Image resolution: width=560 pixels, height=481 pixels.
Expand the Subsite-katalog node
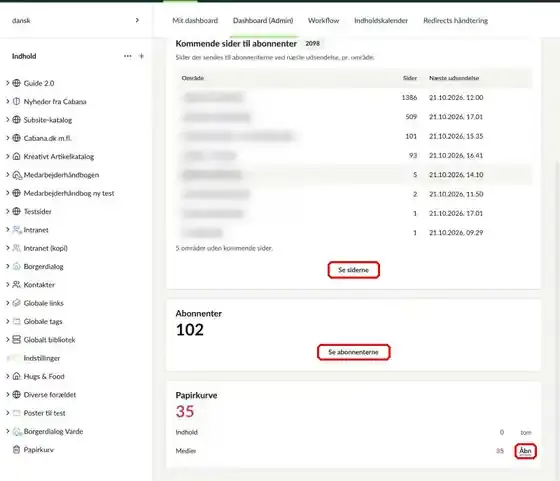(8, 120)
